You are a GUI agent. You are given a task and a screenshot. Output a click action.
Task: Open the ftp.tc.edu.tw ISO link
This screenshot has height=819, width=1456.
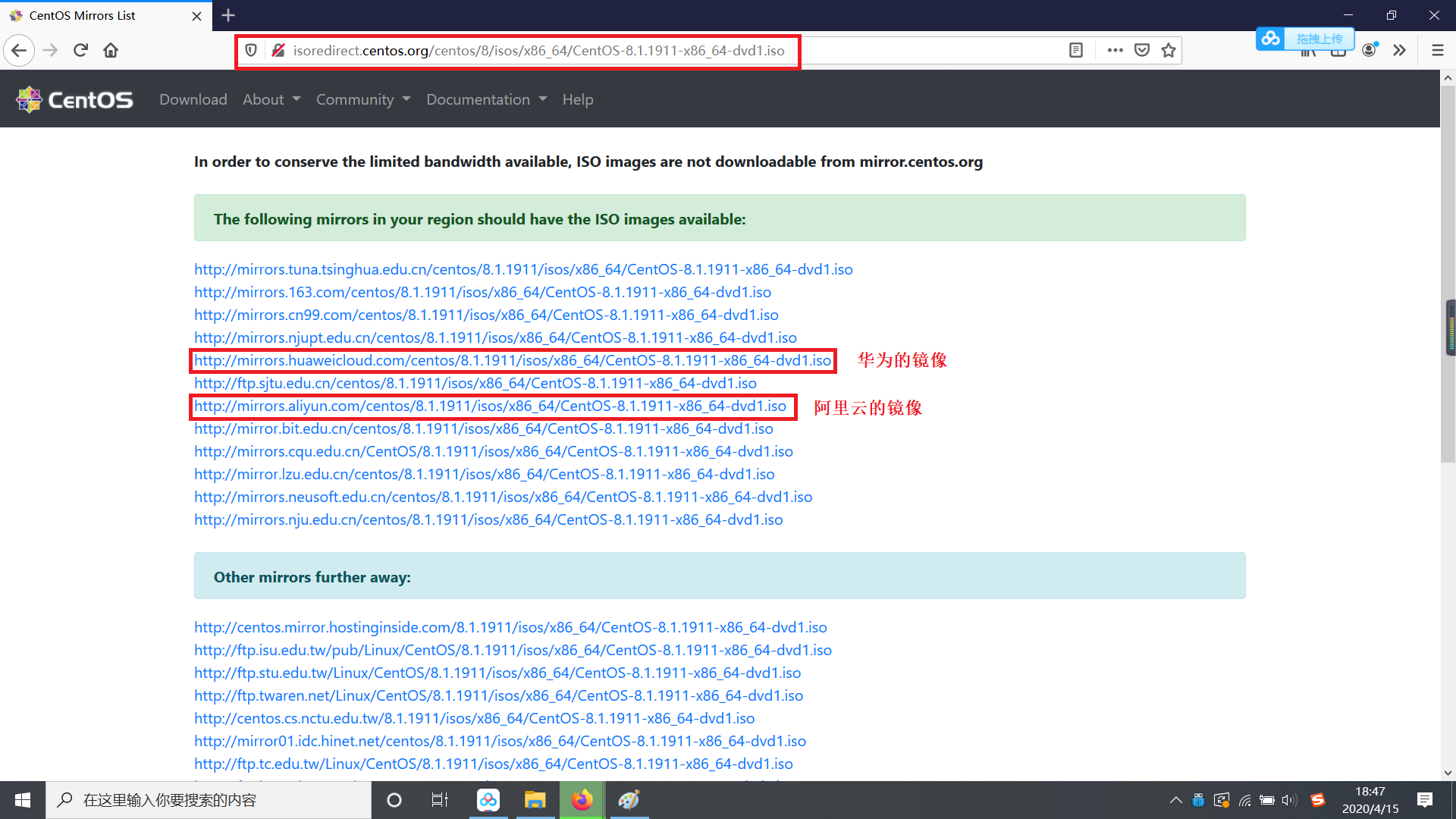click(x=494, y=764)
